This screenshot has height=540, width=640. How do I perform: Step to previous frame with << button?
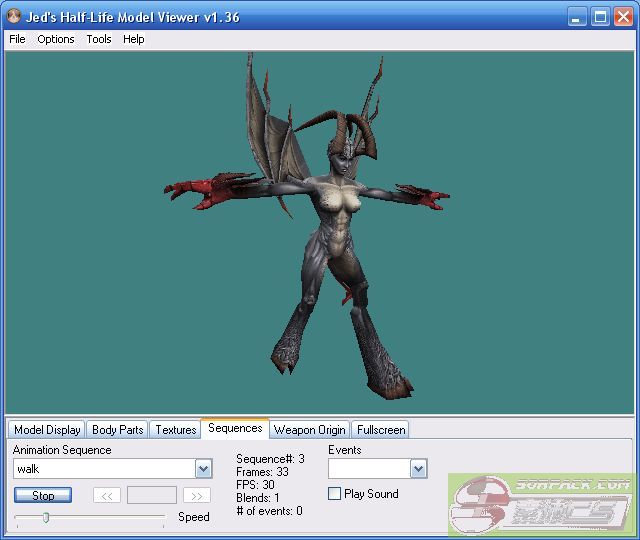(107, 496)
